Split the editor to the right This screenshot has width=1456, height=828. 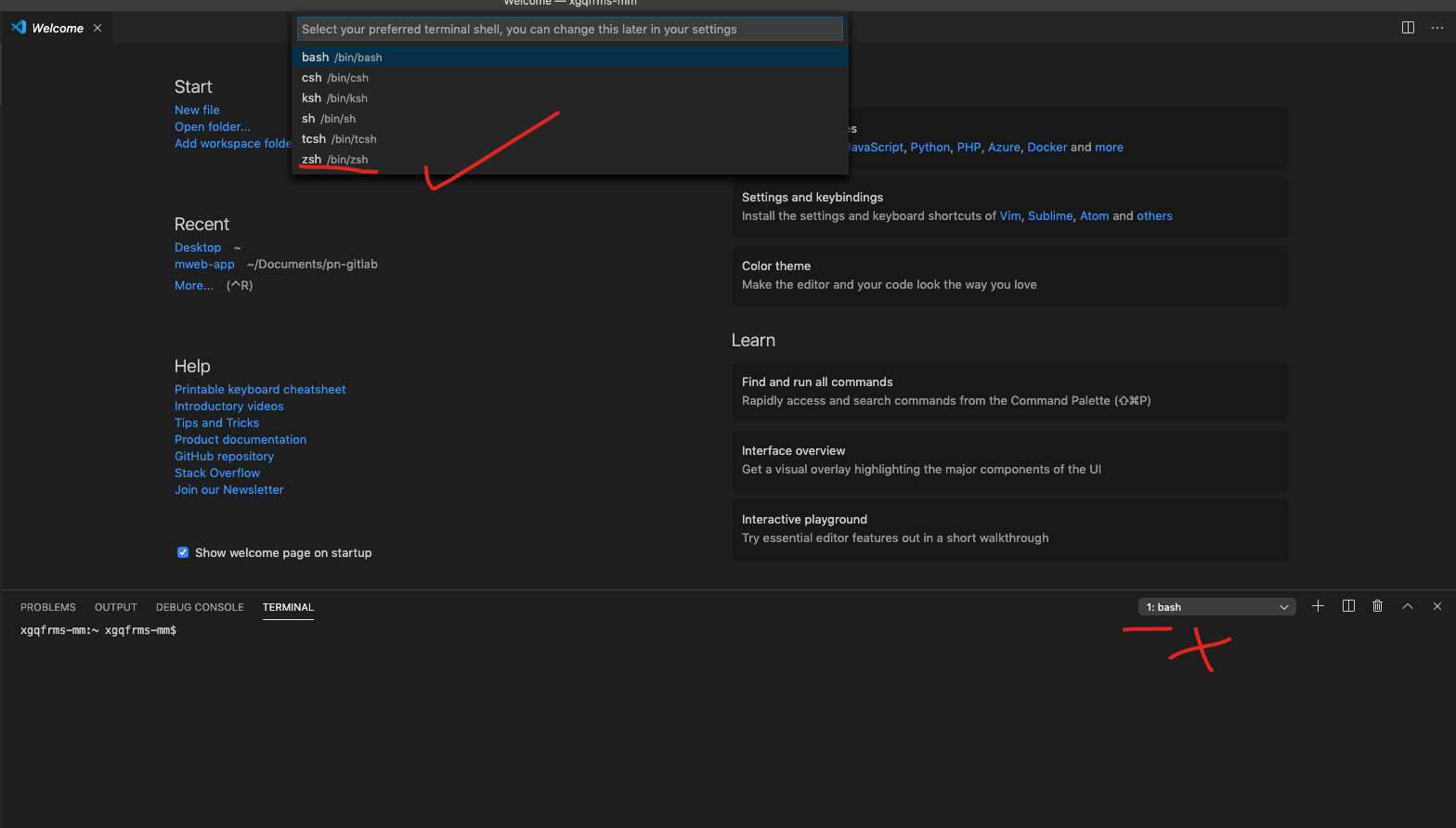[x=1408, y=28]
